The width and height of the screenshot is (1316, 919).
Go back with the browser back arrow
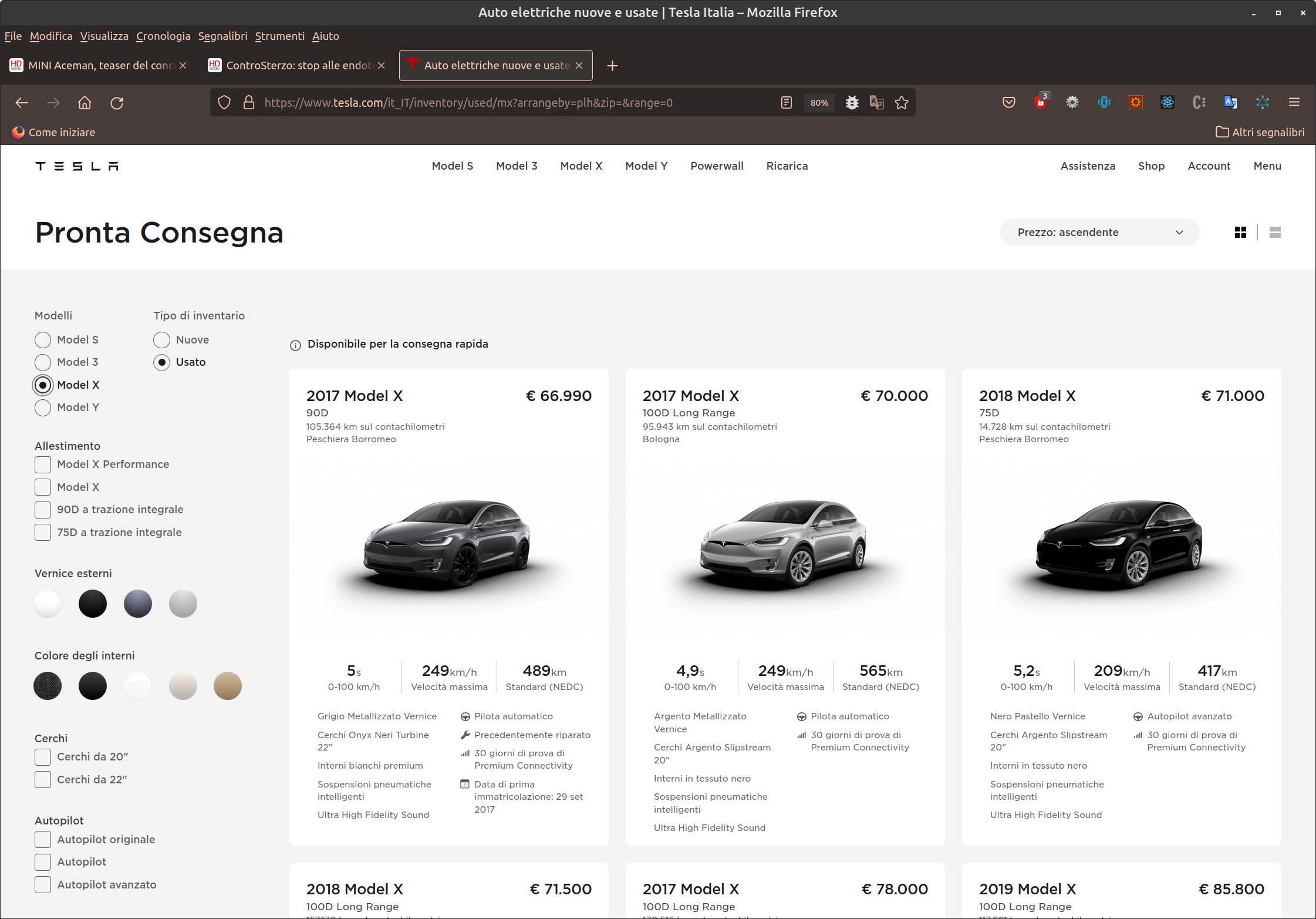22,103
